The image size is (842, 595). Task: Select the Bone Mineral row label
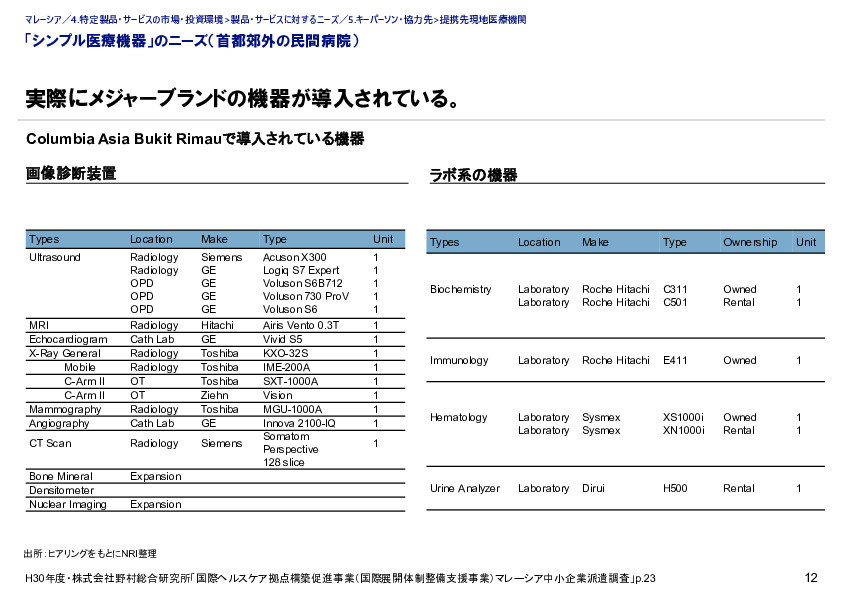(61, 476)
